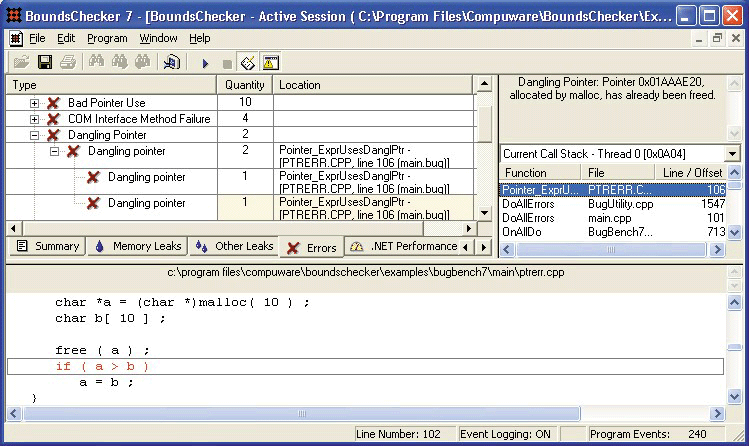
Task: Open the Program menu
Action: click(x=107, y=38)
